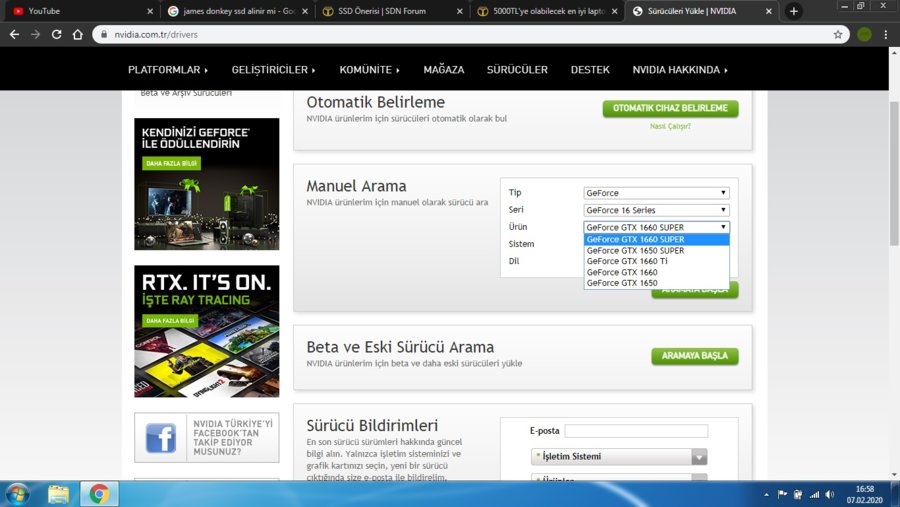Click ARAMAYA BAŞLA in Beta ve Eski Sürücü
The width and height of the screenshot is (900, 507).
pos(695,356)
